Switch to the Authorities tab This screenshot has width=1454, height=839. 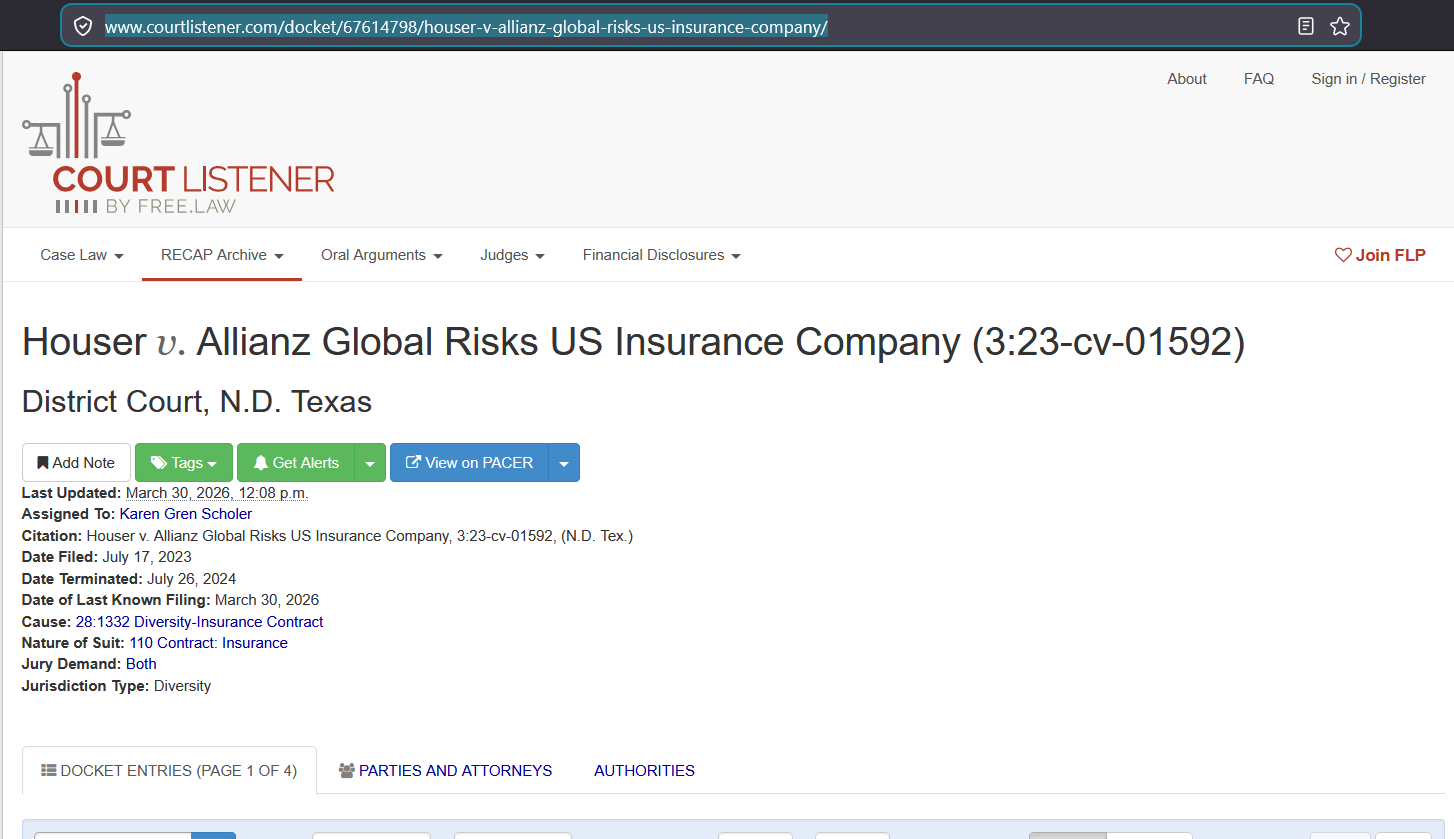(x=644, y=770)
